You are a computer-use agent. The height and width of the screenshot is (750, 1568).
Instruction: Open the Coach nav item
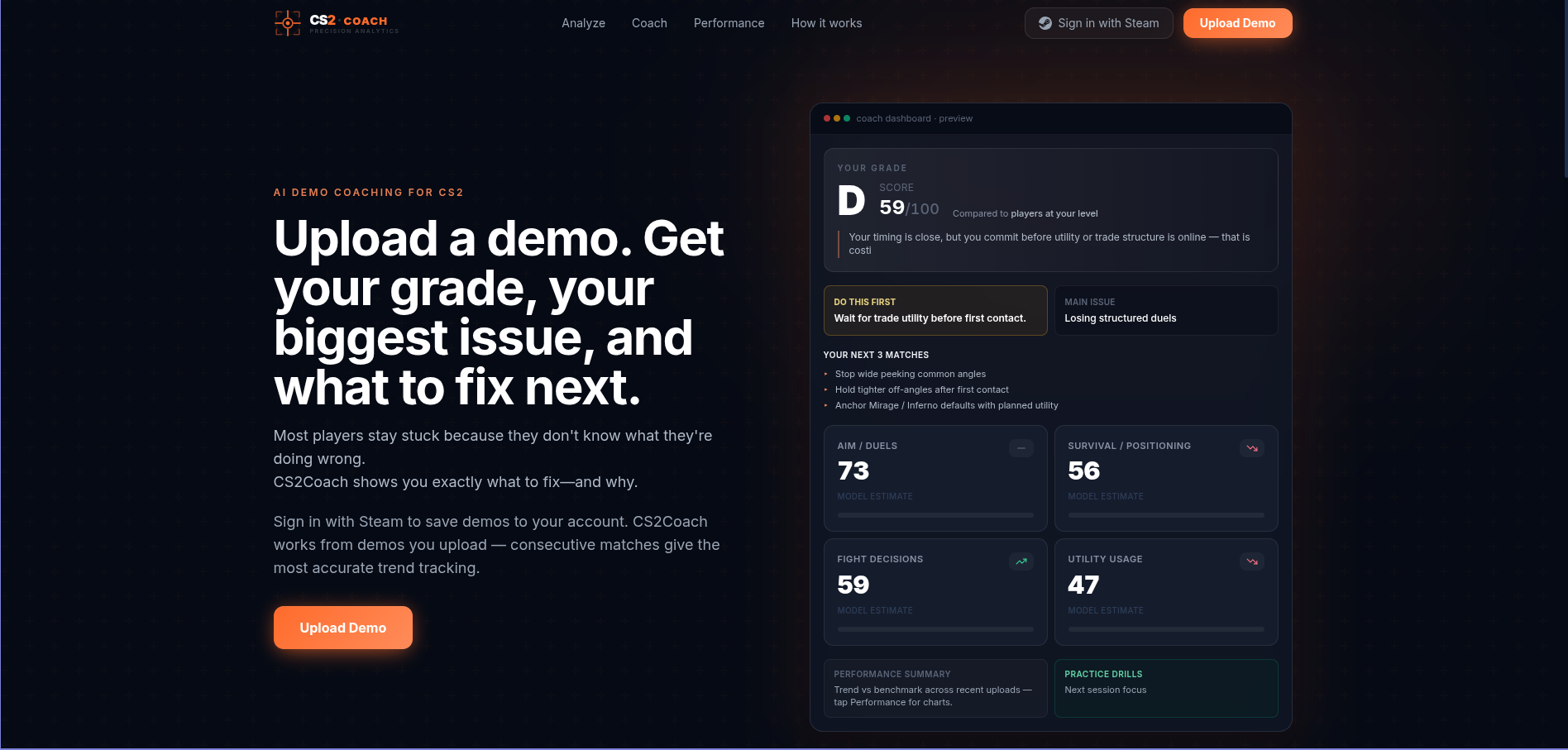click(x=649, y=23)
